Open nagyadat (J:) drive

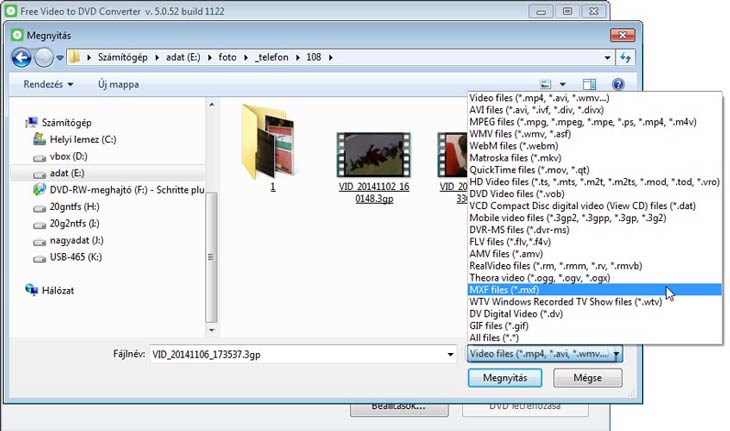pyautogui.click(x=76, y=240)
